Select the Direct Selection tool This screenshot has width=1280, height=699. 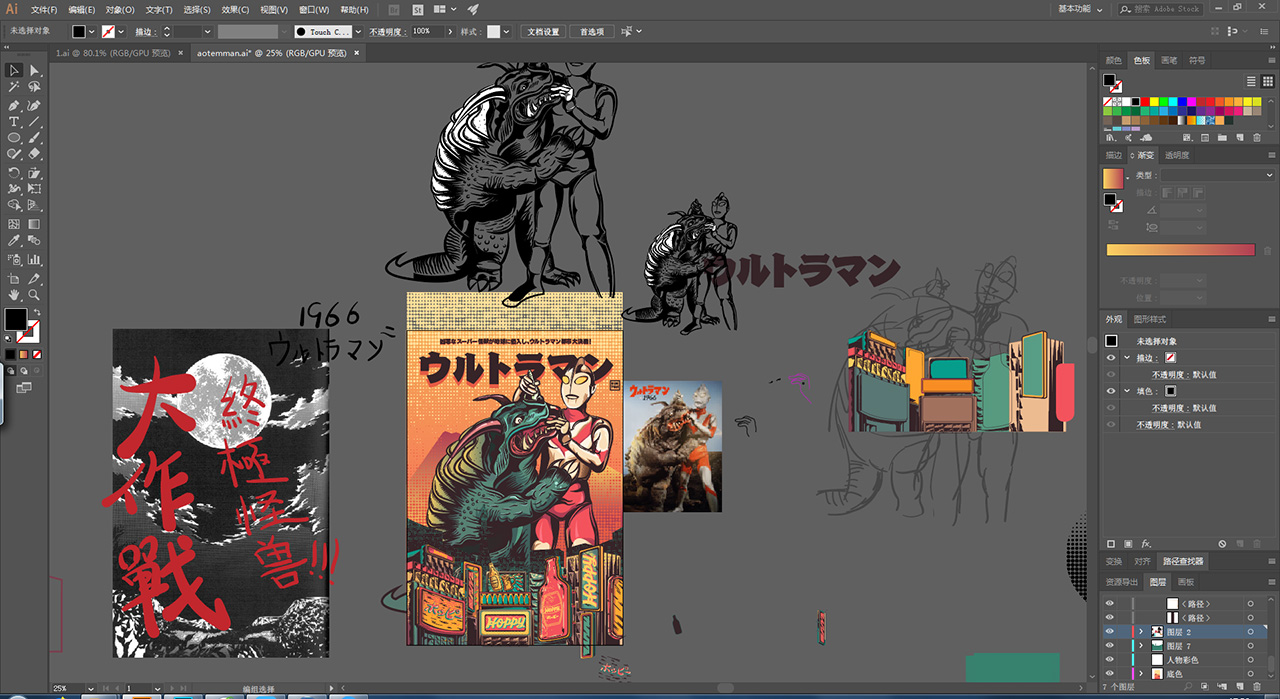tap(34, 70)
